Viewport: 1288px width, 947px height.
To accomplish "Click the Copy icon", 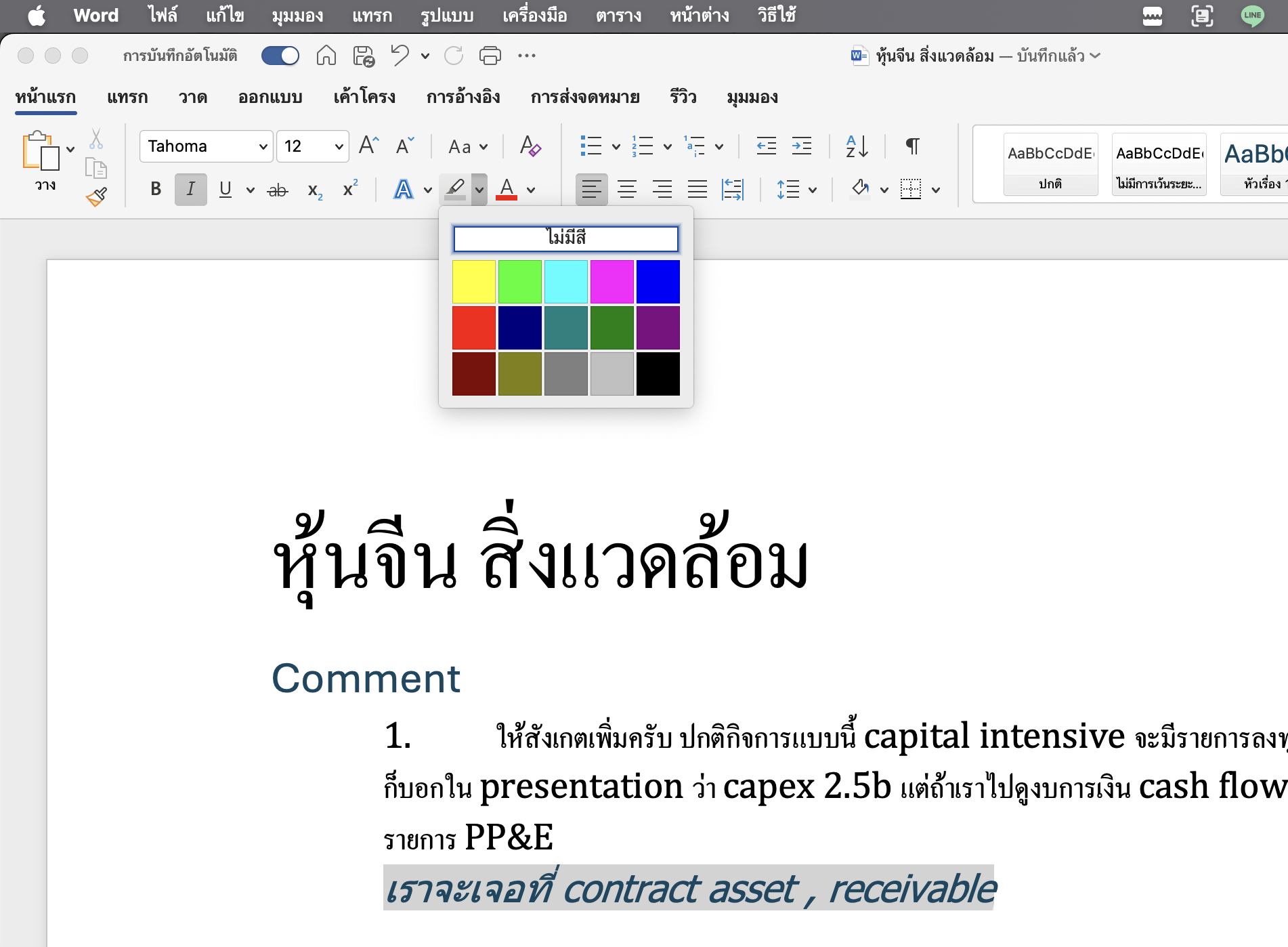I will pyautogui.click(x=96, y=167).
